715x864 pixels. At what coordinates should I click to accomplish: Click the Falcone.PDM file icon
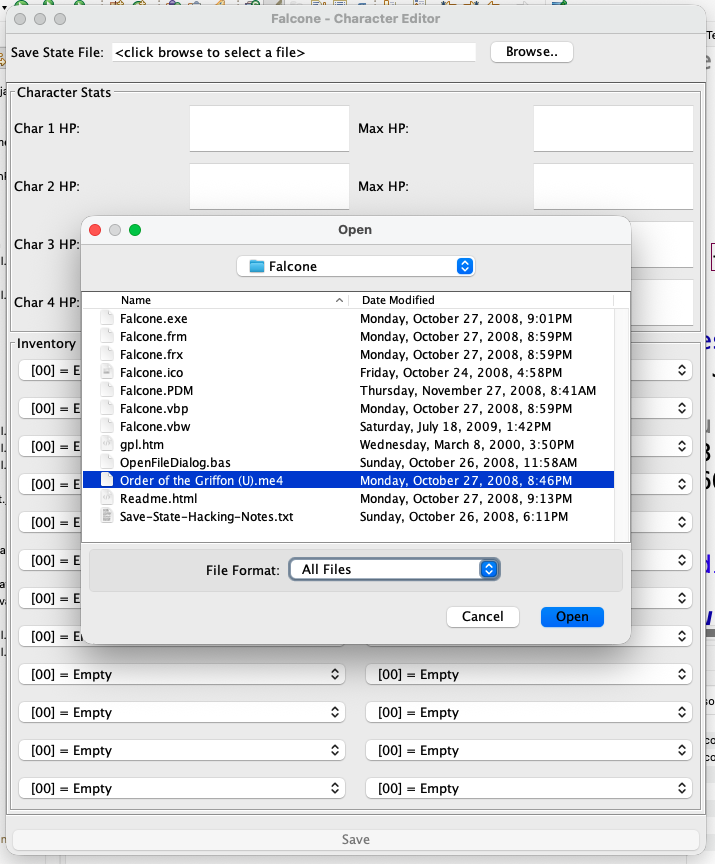107,390
